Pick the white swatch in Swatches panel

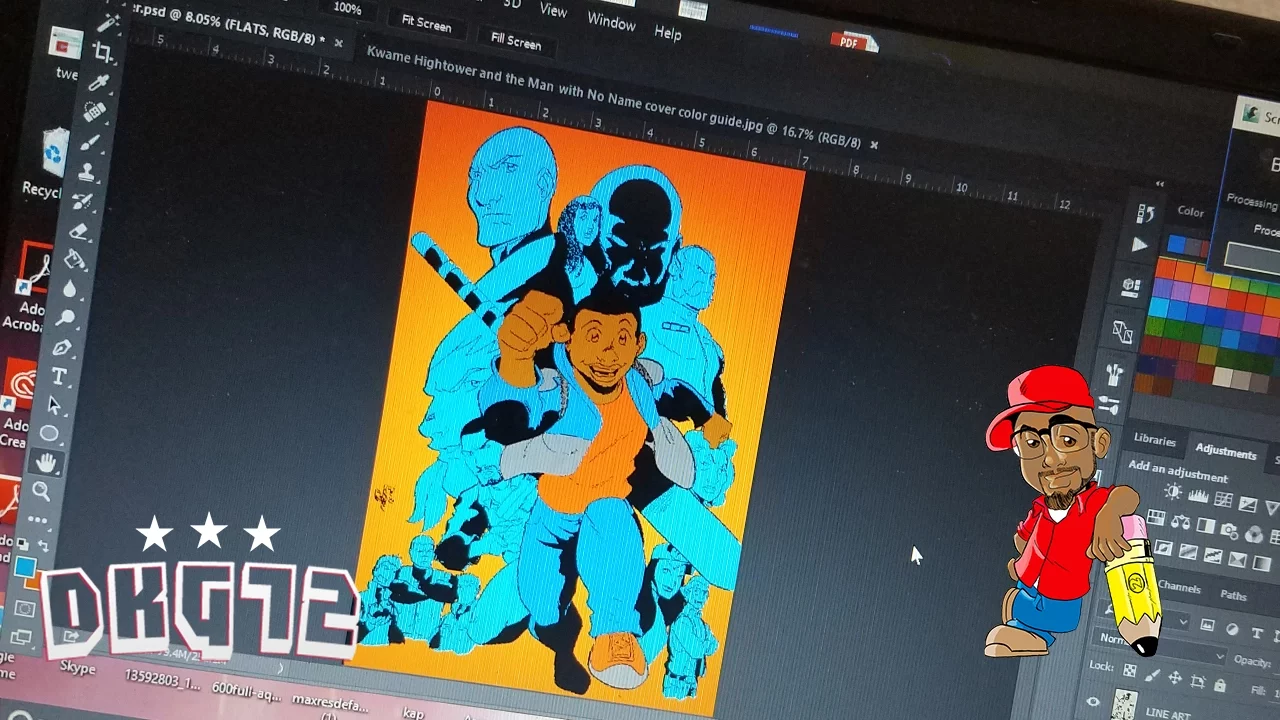pyautogui.click(x=1222, y=377)
